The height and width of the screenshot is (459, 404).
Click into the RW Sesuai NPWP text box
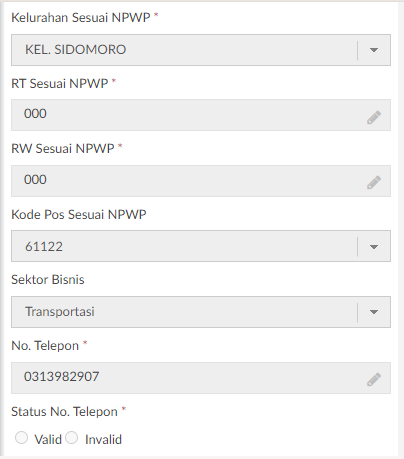point(201,181)
